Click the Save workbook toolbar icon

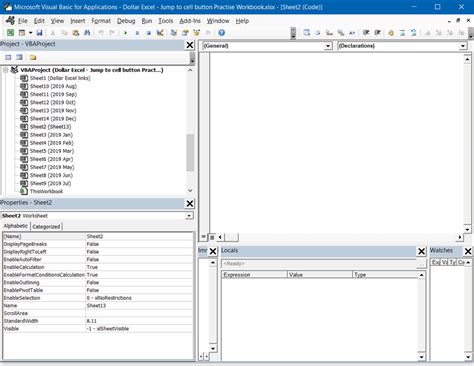coord(39,33)
